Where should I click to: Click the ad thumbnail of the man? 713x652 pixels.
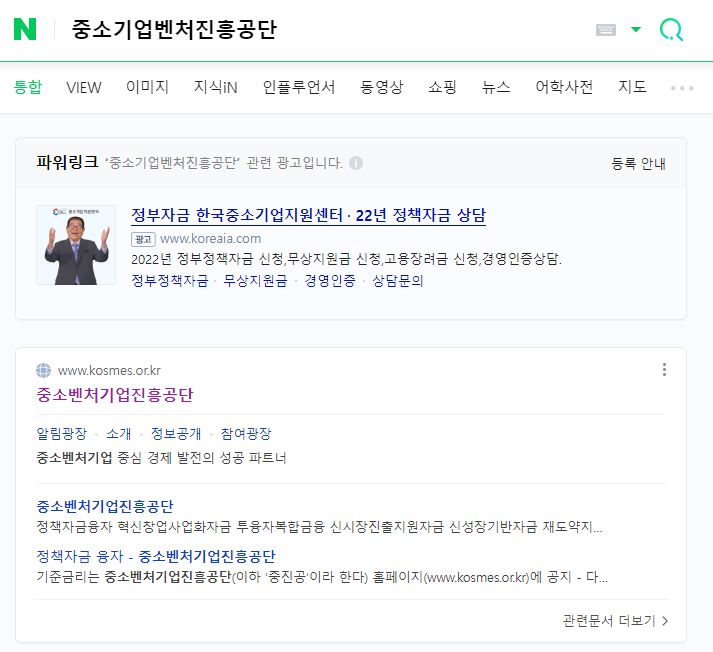(x=76, y=245)
